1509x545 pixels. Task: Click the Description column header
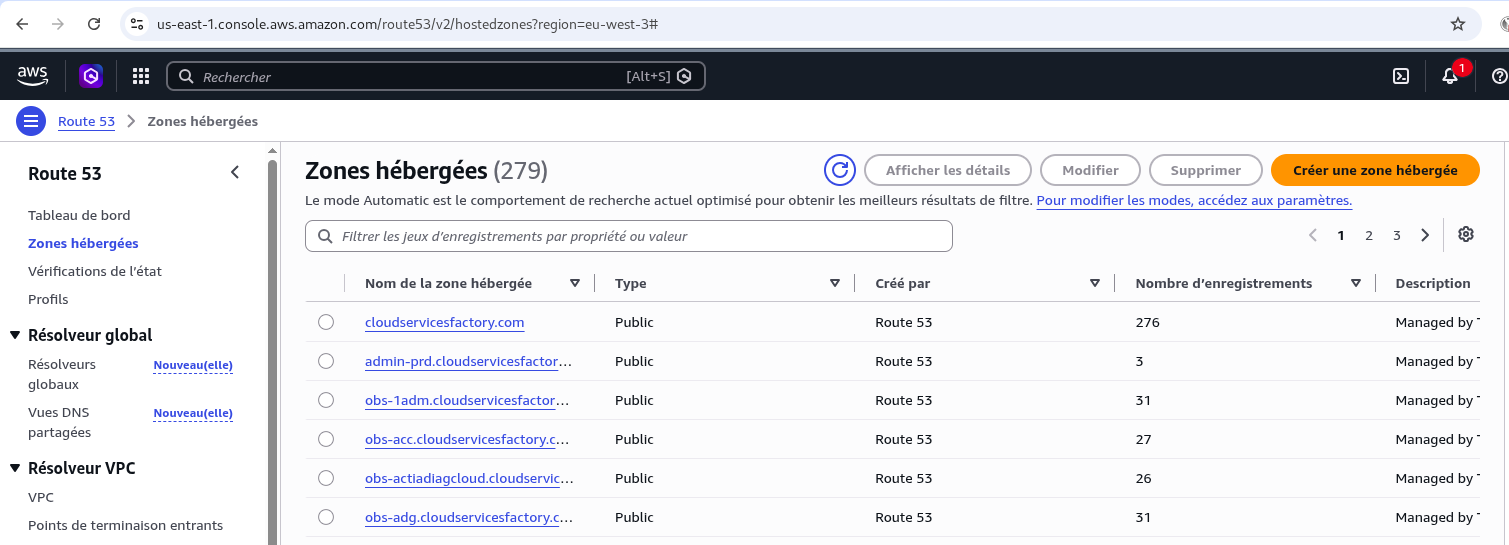pos(1433,283)
